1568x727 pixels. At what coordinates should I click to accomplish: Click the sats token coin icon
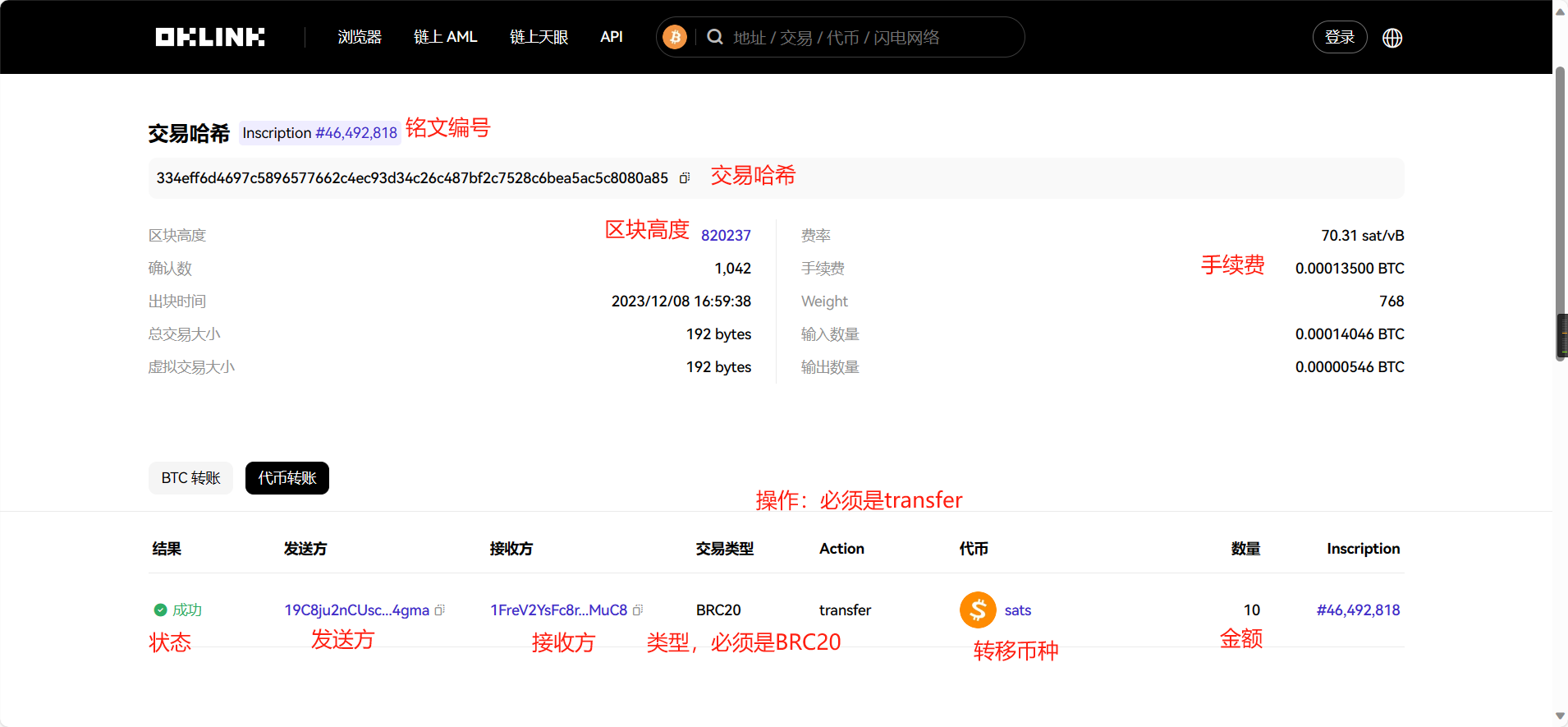click(978, 610)
